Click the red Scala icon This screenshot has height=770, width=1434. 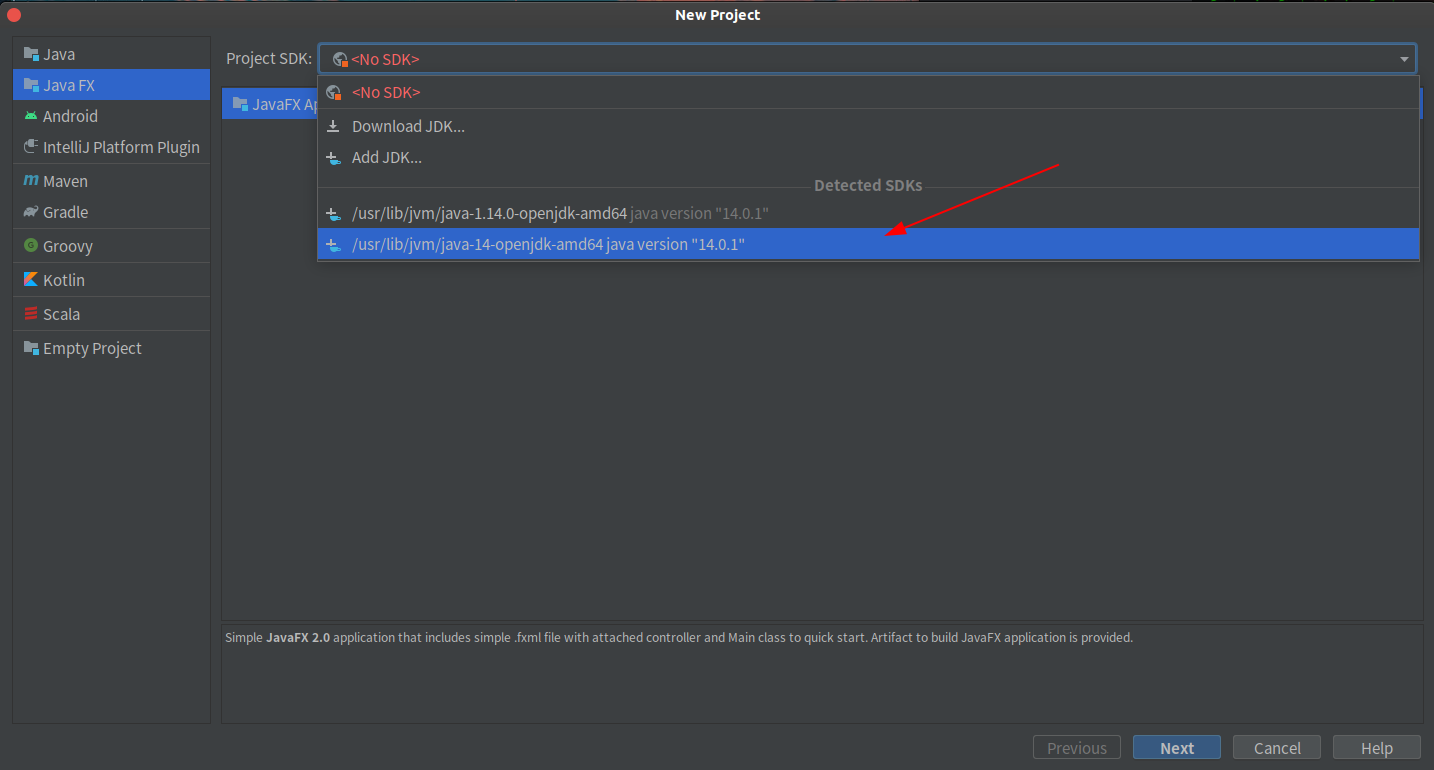[31, 314]
